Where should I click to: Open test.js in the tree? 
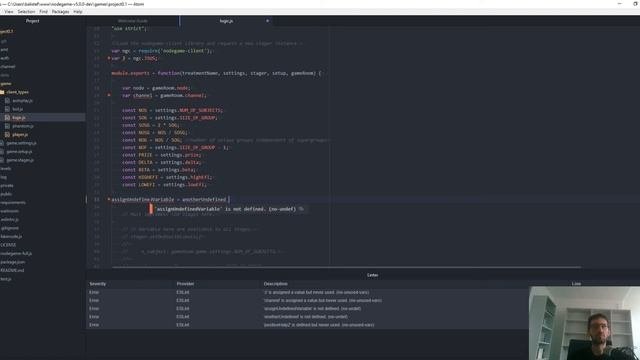[6, 279]
